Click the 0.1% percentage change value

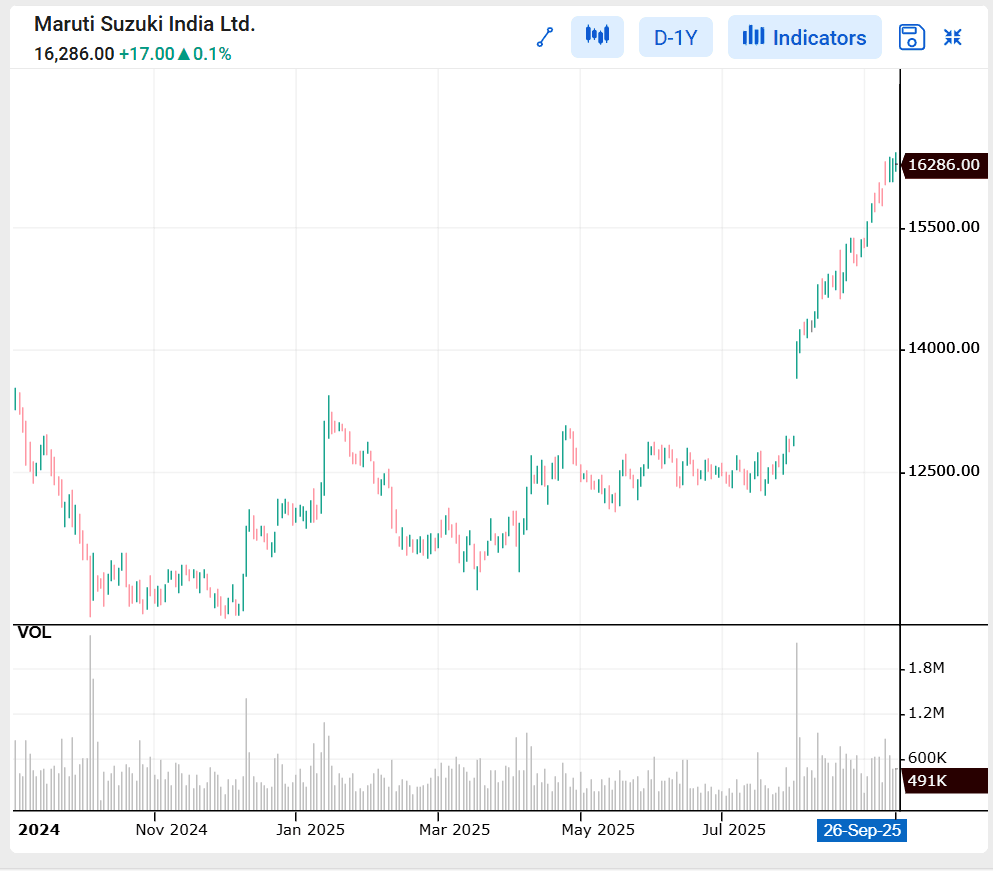(x=212, y=54)
